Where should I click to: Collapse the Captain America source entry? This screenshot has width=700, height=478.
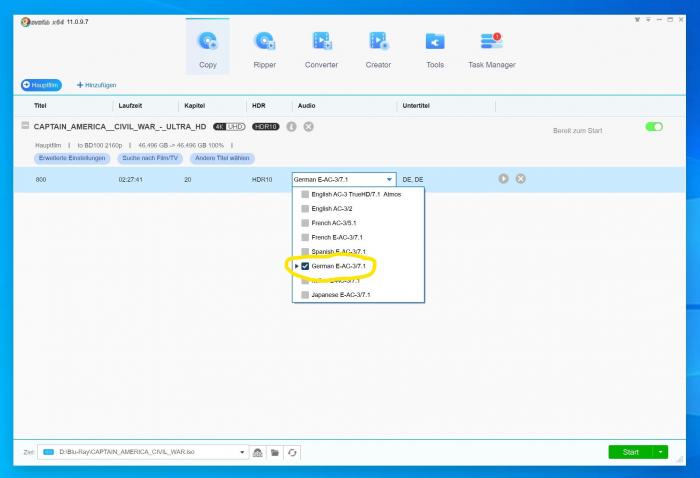[x=24, y=127]
